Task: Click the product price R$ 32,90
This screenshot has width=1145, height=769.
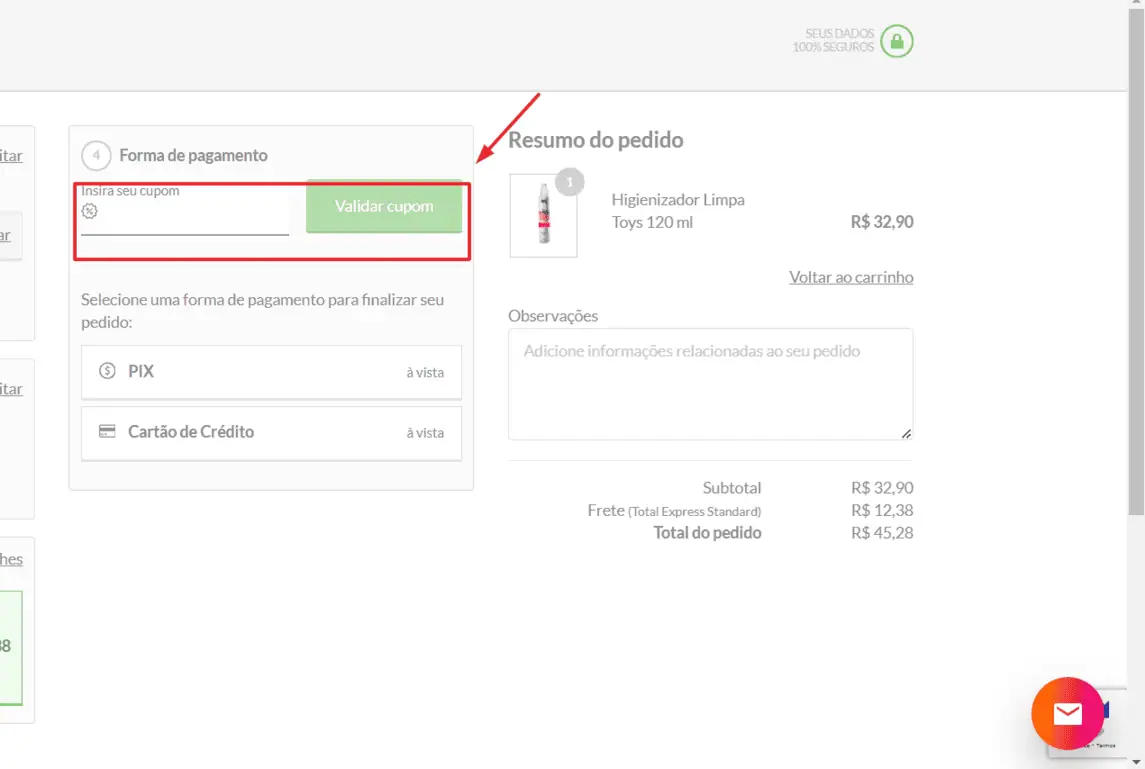Action: click(x=882, y=222)
